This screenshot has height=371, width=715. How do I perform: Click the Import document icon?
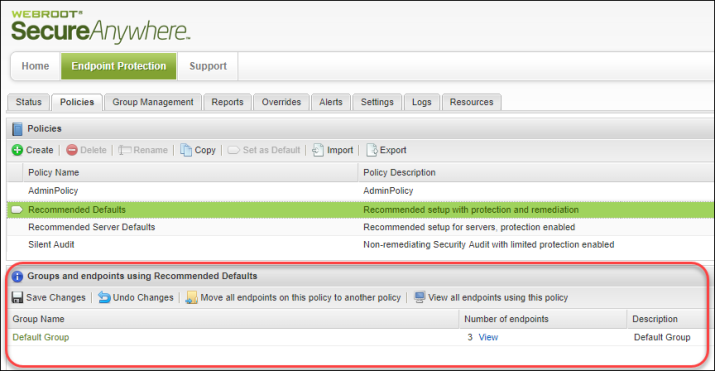pos(318,150)
